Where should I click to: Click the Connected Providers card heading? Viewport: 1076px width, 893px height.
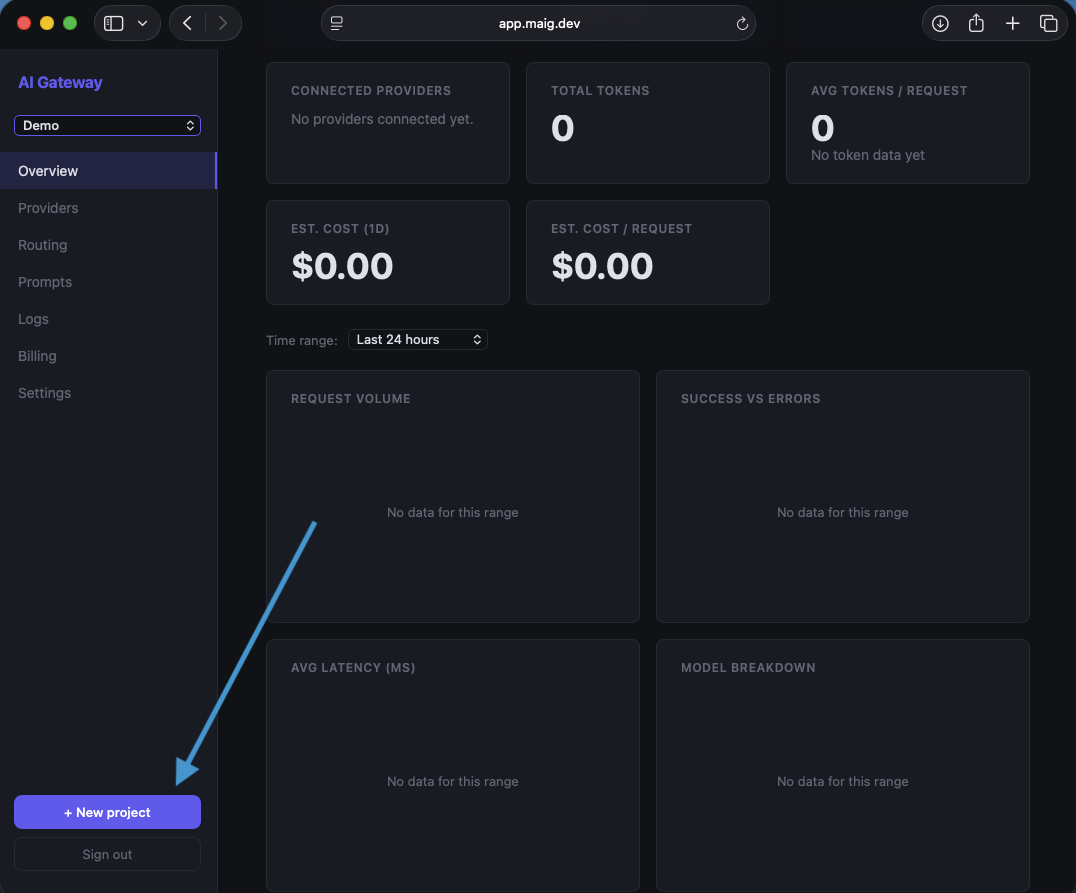tap(371, 91)
